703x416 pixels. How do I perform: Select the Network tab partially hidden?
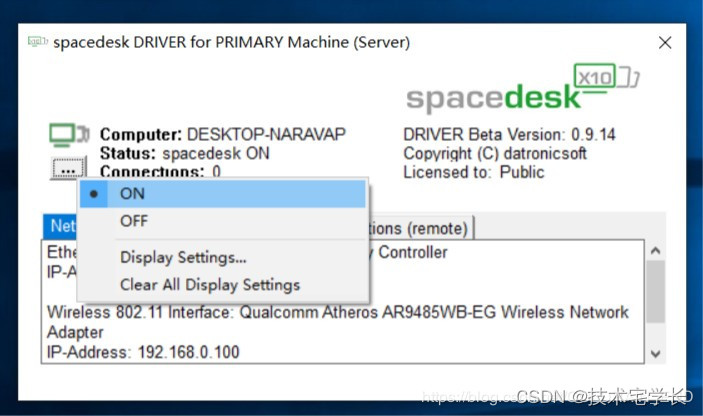click(61, 226)
